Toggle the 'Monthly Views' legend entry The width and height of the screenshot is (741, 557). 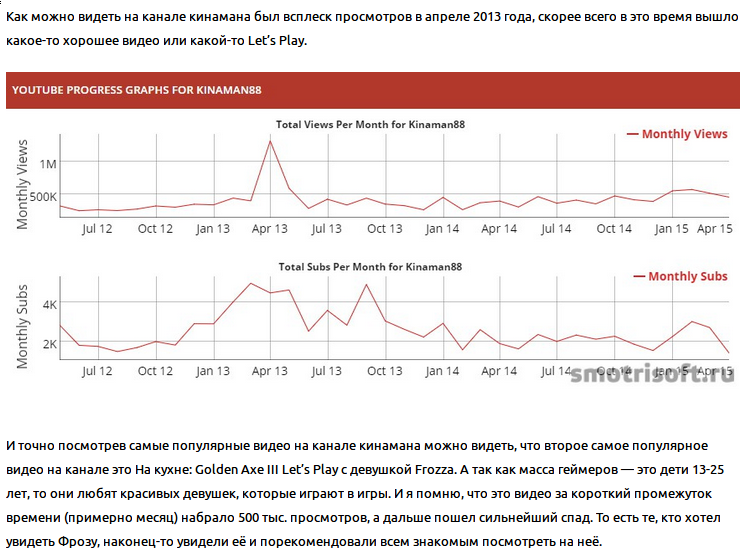click(x=677, y=134)
